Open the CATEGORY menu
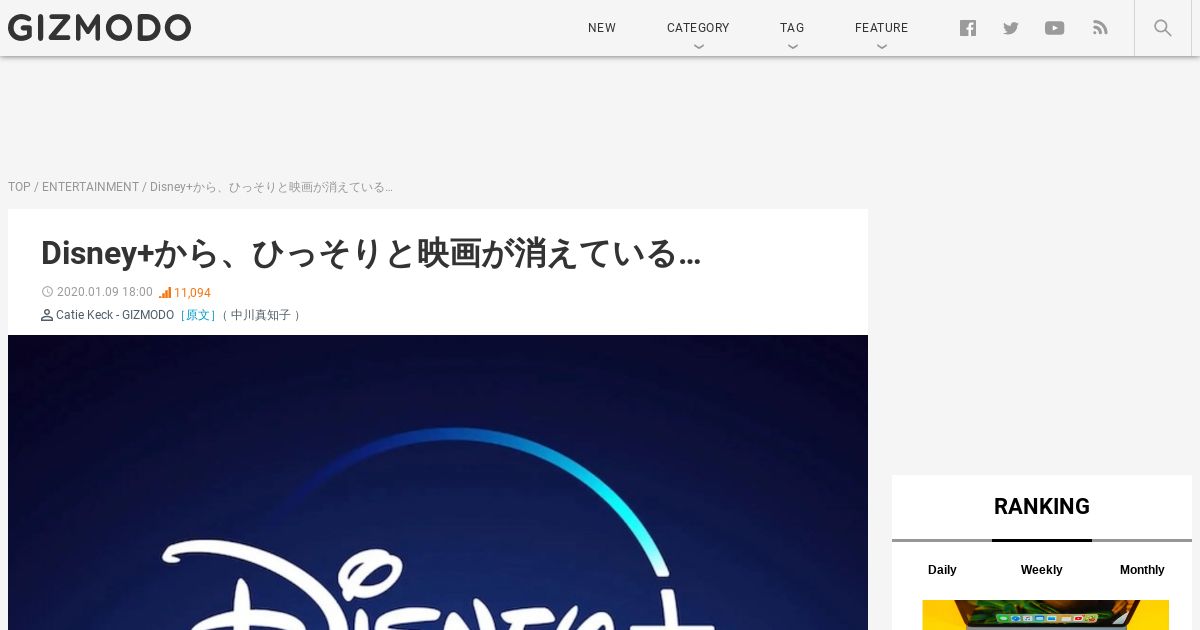Viewport: 1200px width, 630px height. coord(698,28)
